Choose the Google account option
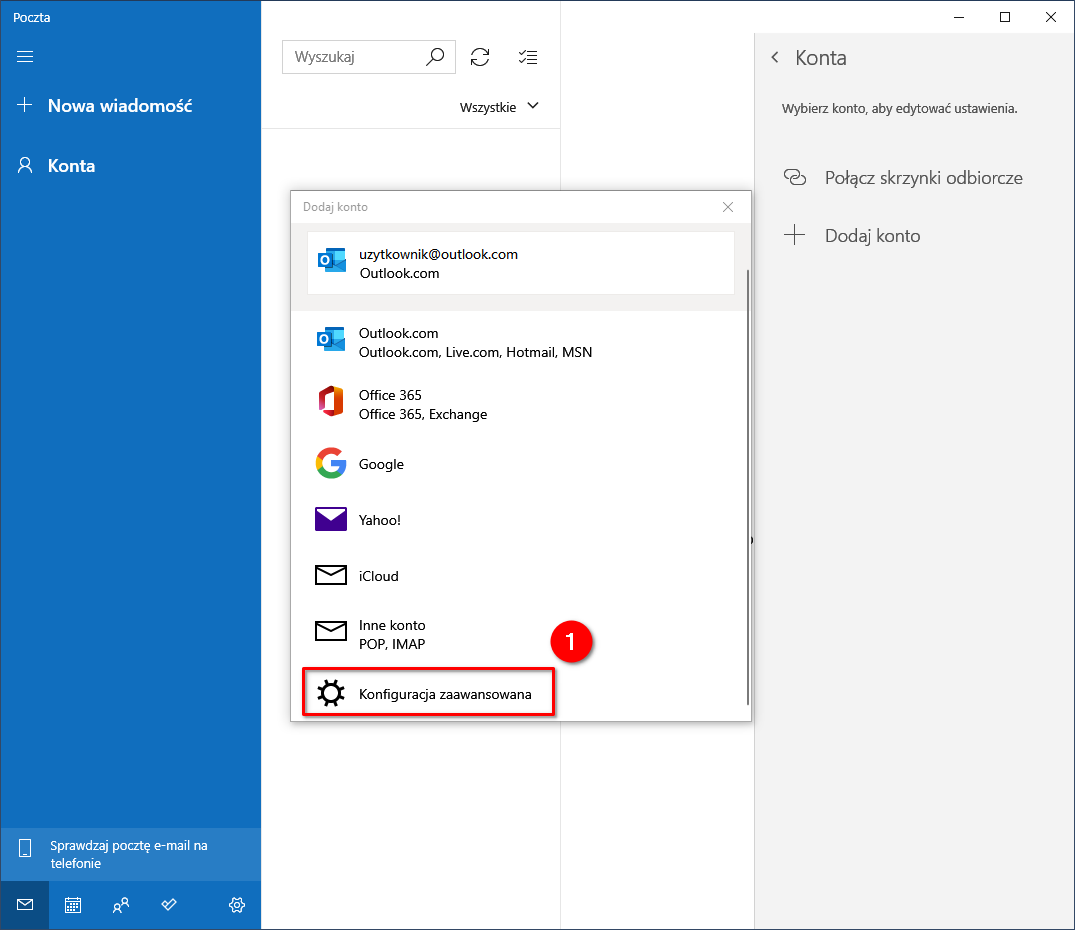The height and width of the screenshot is (930, 1075). click(519, 464)
